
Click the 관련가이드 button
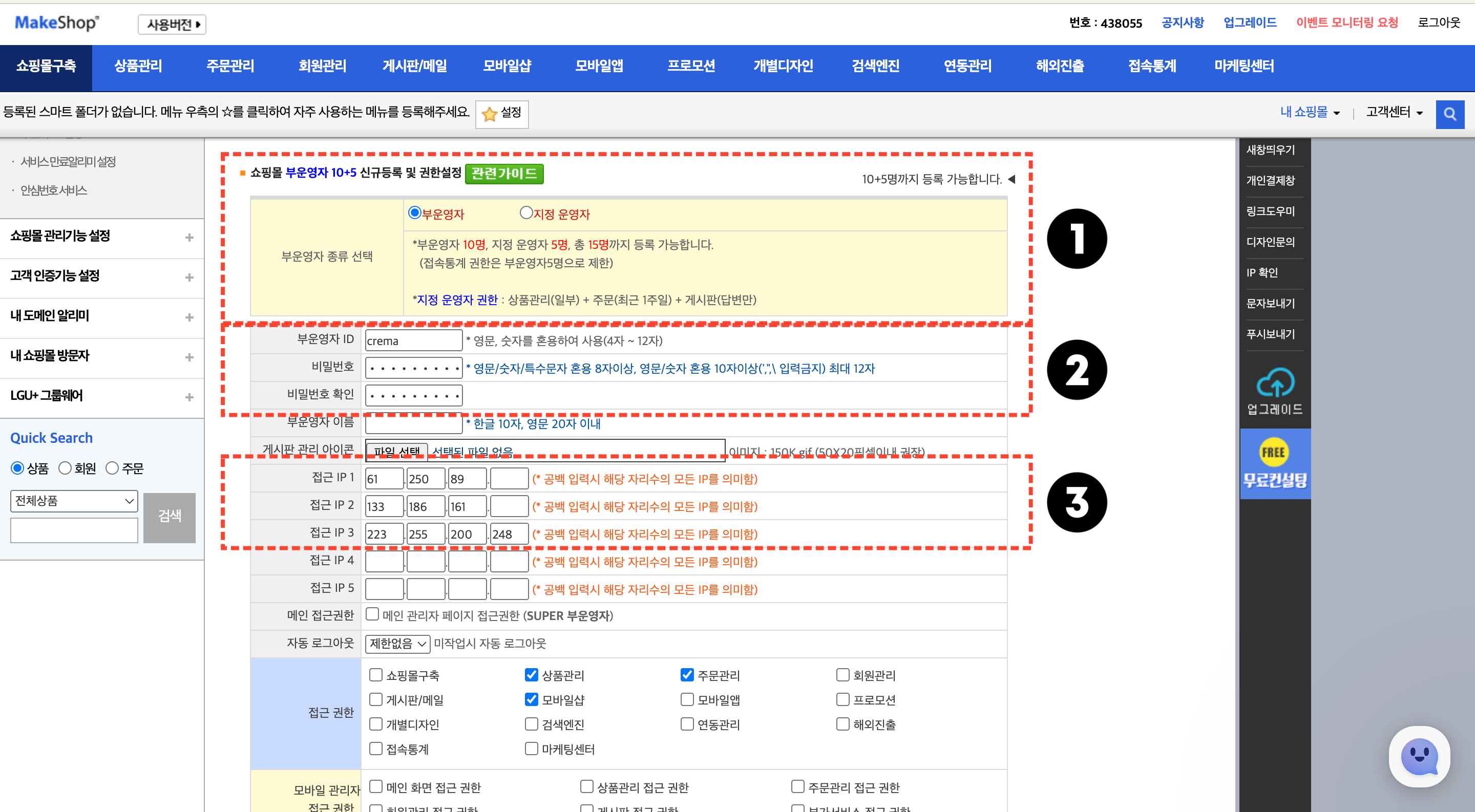(x=504, y=174)
